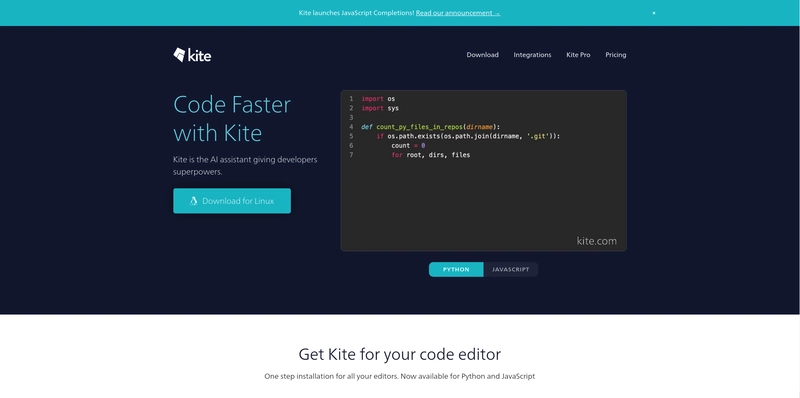Image resolution: width=800 pixels, height=398 pixels.
Task: Click the Kite logo icon
Action: pos(179,55)
